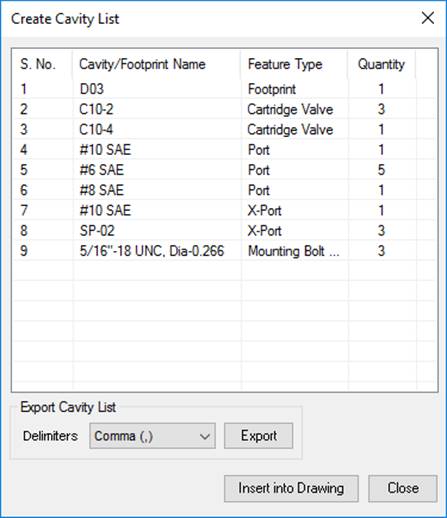Image resolution: width=447 pixels, height=518 pixels.
Task: Select the #10 SAE X-Port row
Action: (224, 210)
